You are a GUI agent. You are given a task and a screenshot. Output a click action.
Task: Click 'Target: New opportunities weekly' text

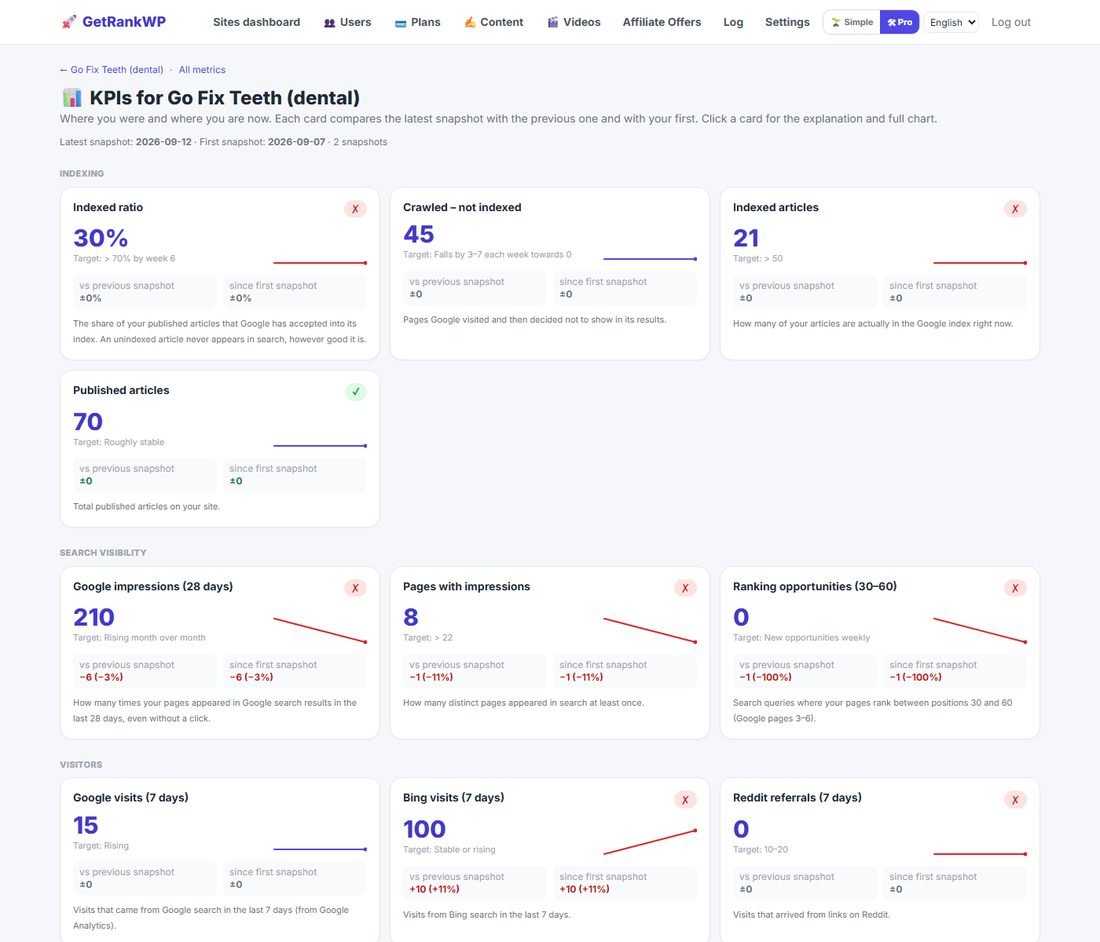[x=801, y=638]
